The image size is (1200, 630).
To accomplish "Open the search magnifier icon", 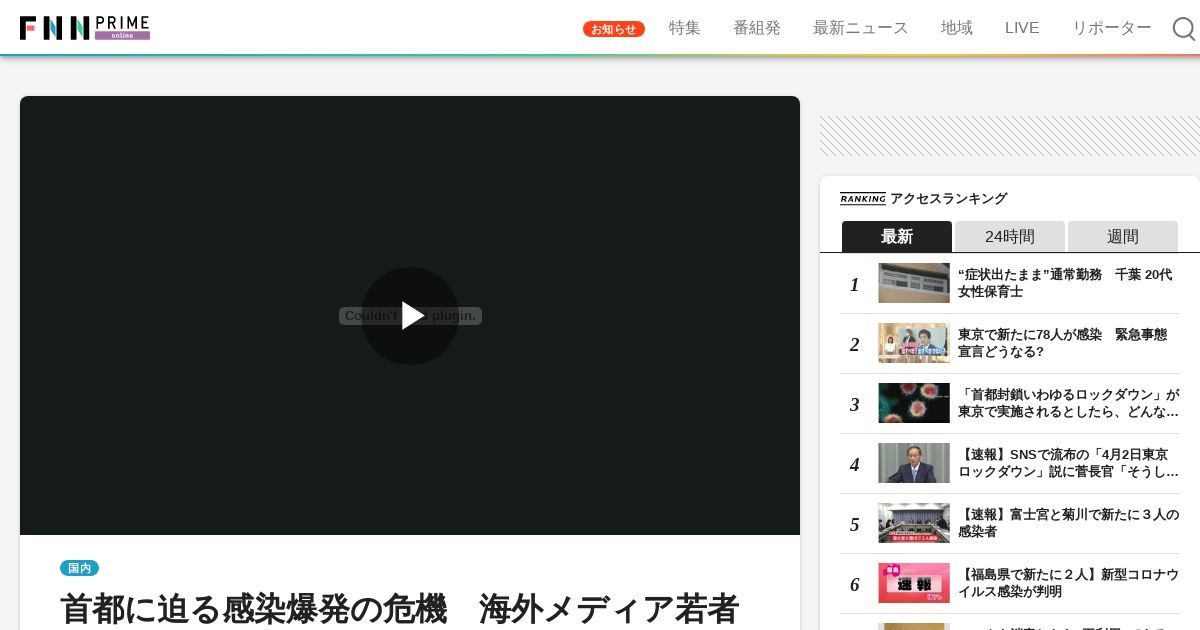I will 1184,29.
